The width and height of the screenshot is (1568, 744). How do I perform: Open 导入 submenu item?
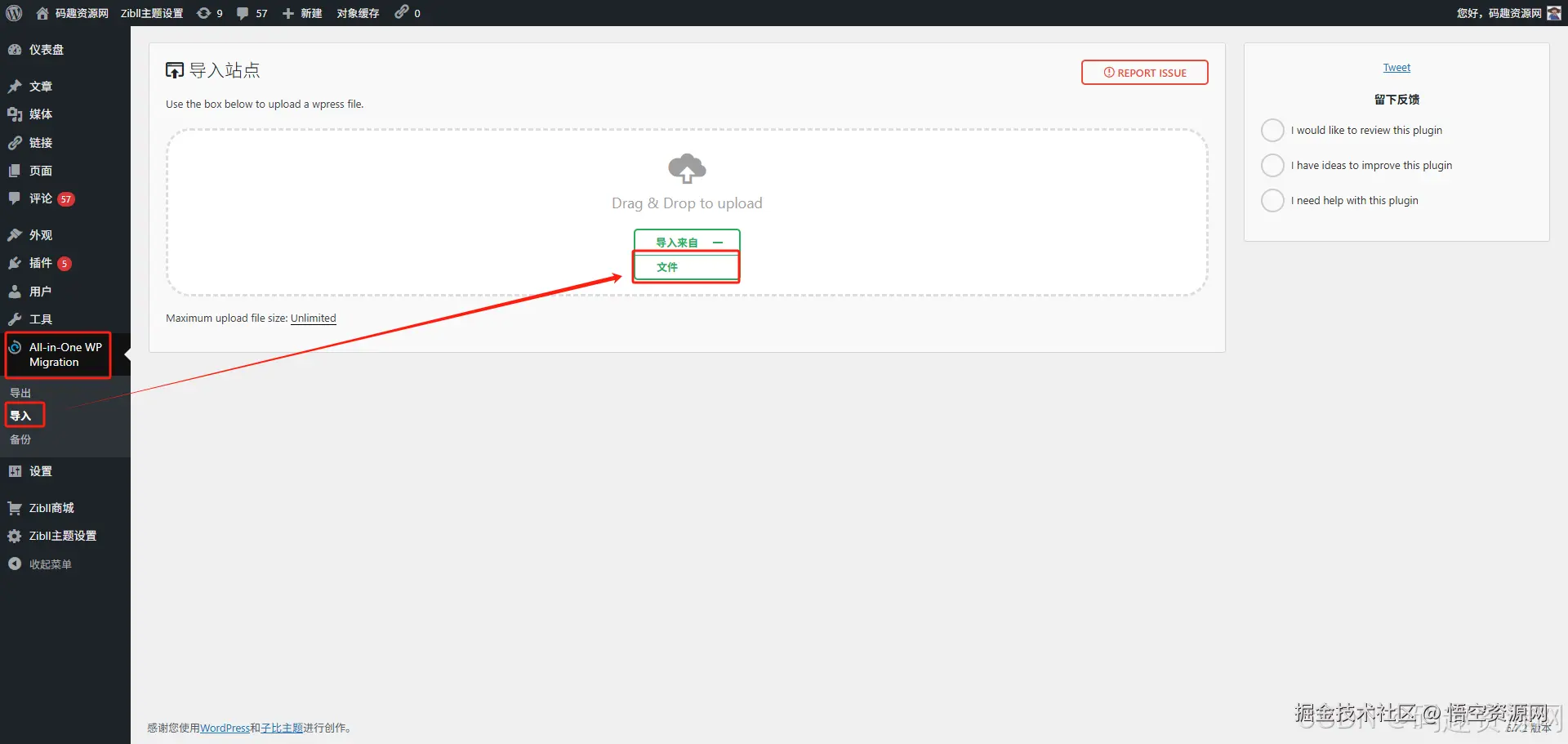click(20, 416)
